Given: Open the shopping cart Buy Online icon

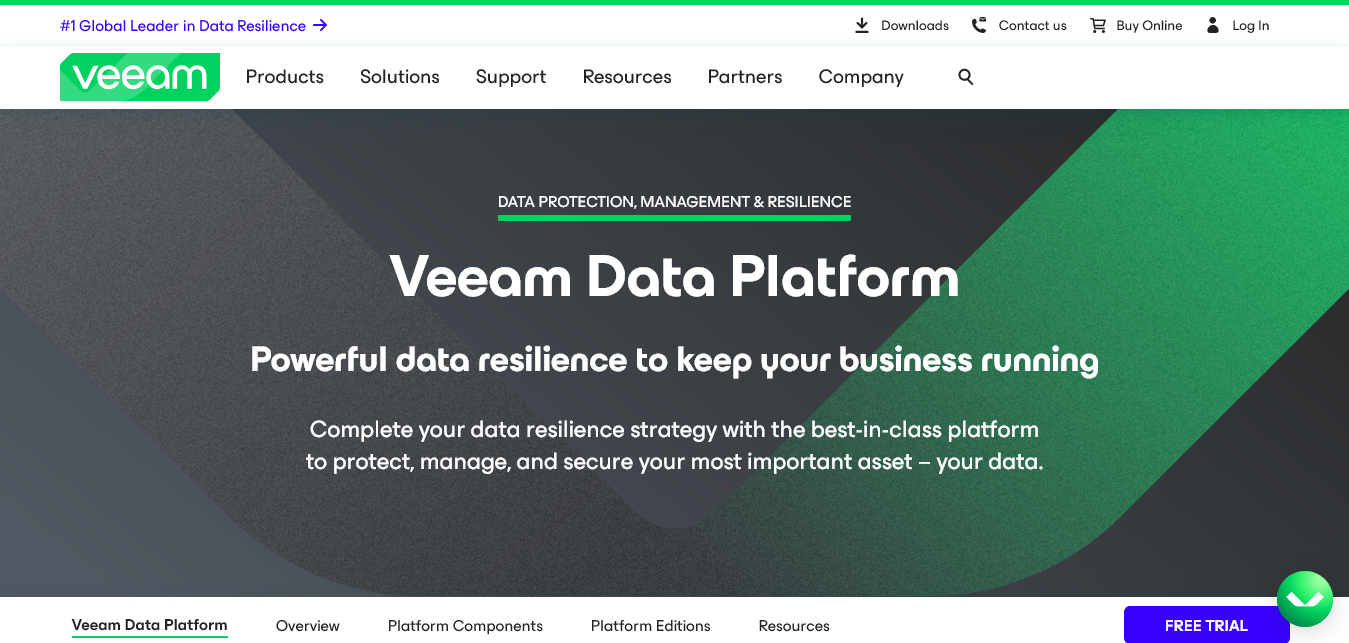Looking at the screenshot, I should [x=1098, y=25].
